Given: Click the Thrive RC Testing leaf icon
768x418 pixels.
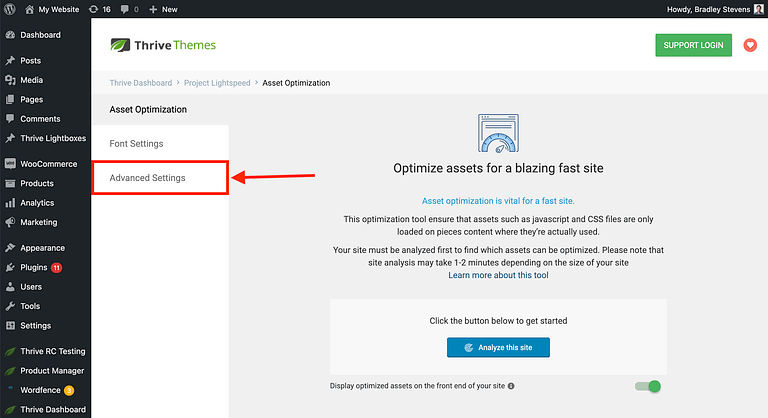Looking at the screenshot, I should (x=10, y=351).
